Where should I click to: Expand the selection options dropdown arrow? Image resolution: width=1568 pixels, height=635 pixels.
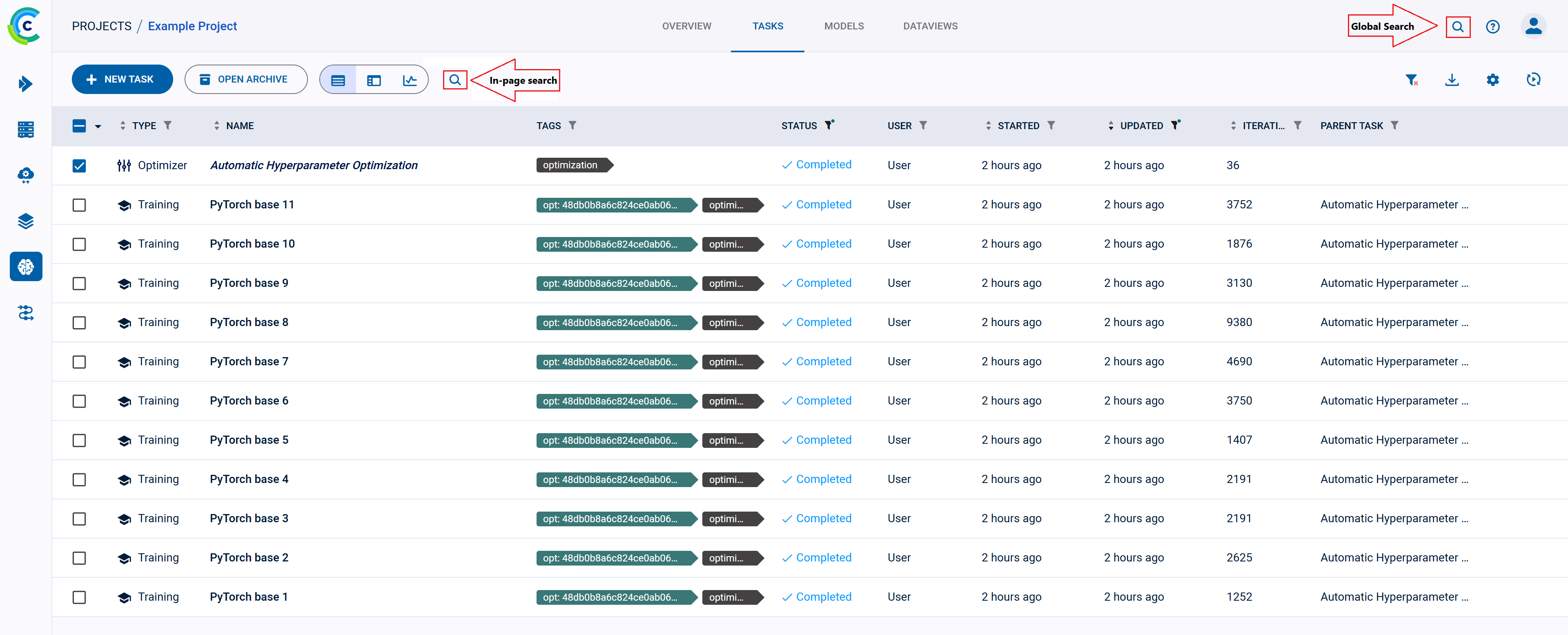click(98, 126)
